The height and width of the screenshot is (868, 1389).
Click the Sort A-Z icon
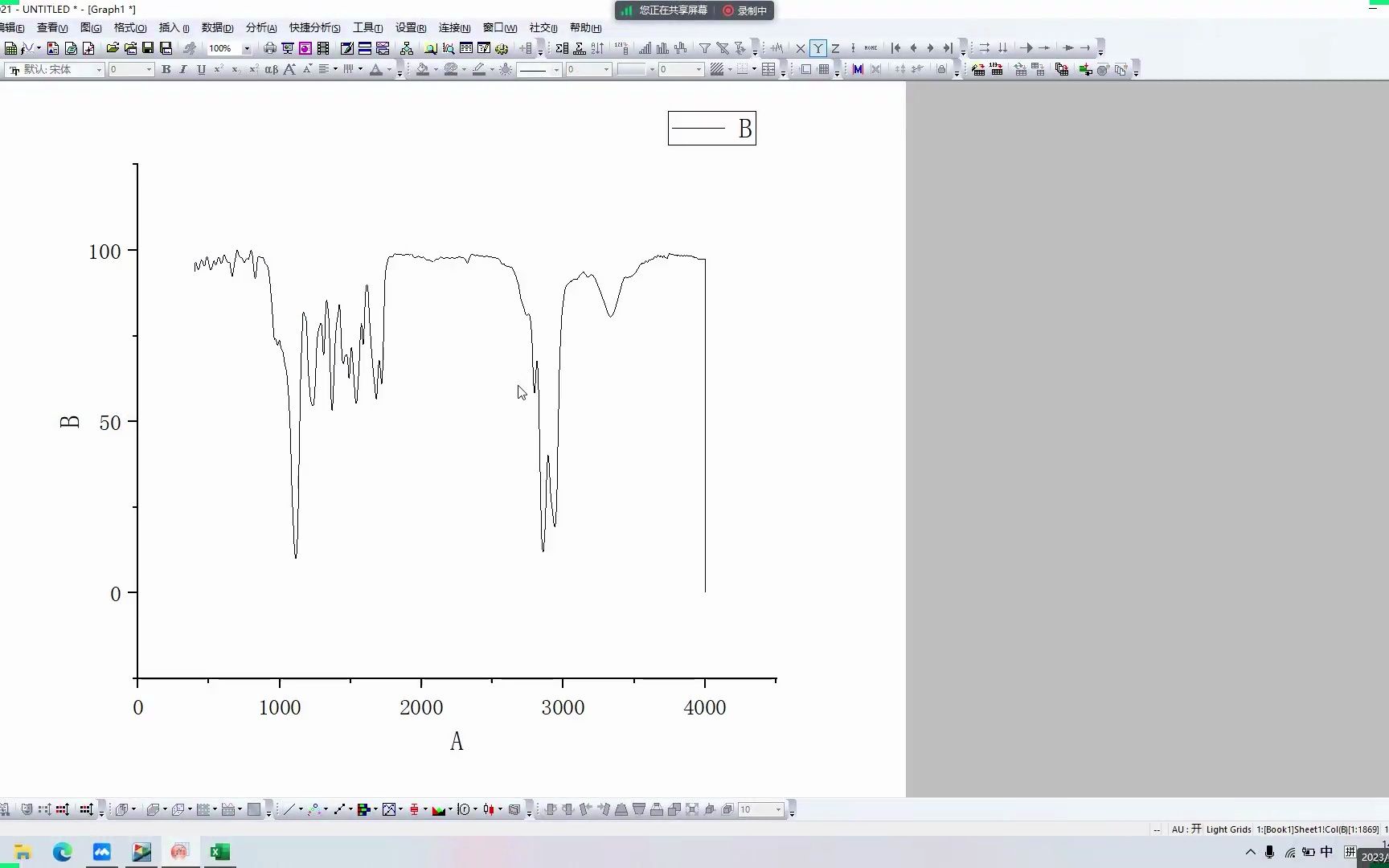coord(597,48)
